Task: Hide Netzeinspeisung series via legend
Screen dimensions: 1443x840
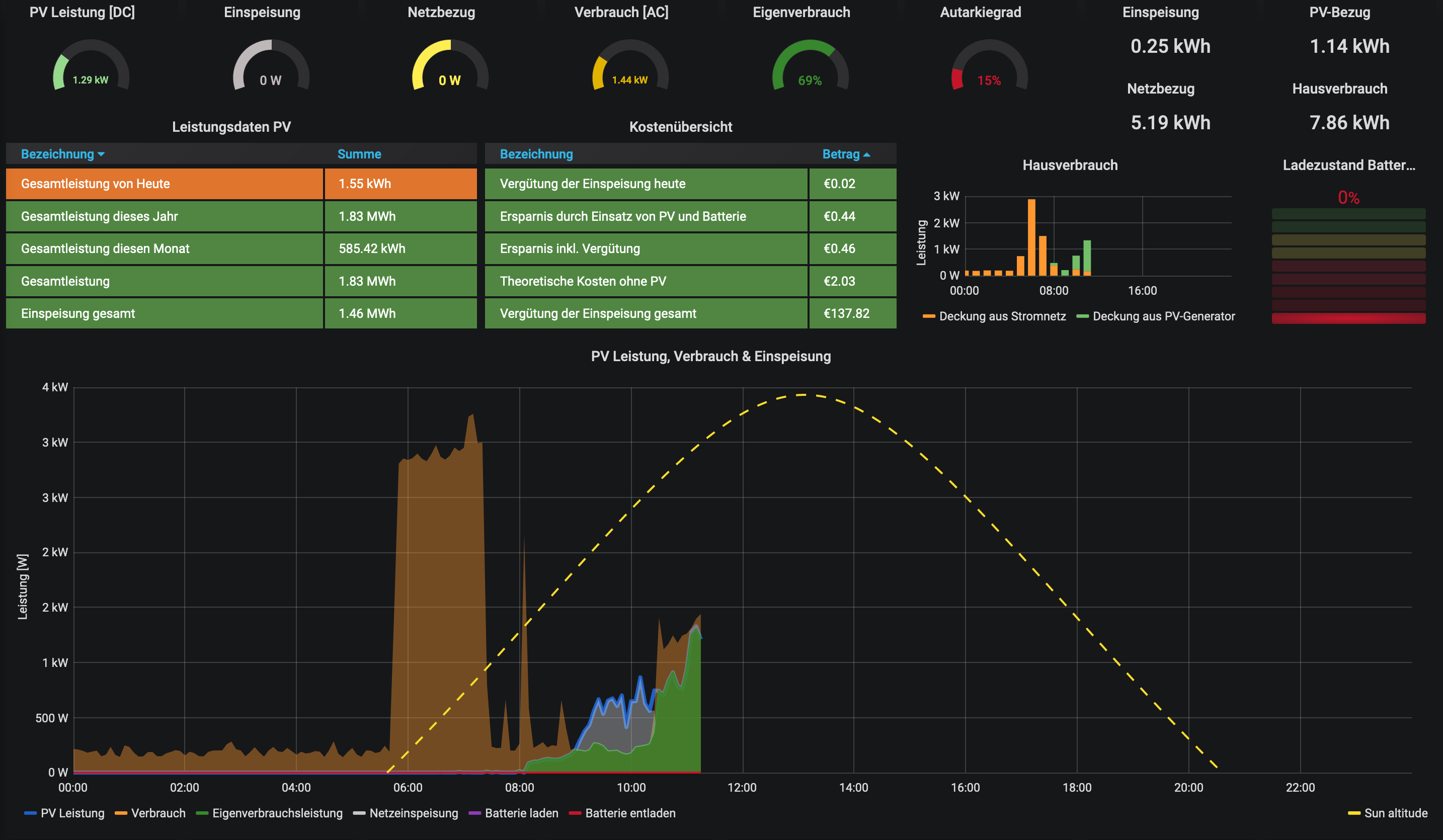Action: tap(414, 813)
